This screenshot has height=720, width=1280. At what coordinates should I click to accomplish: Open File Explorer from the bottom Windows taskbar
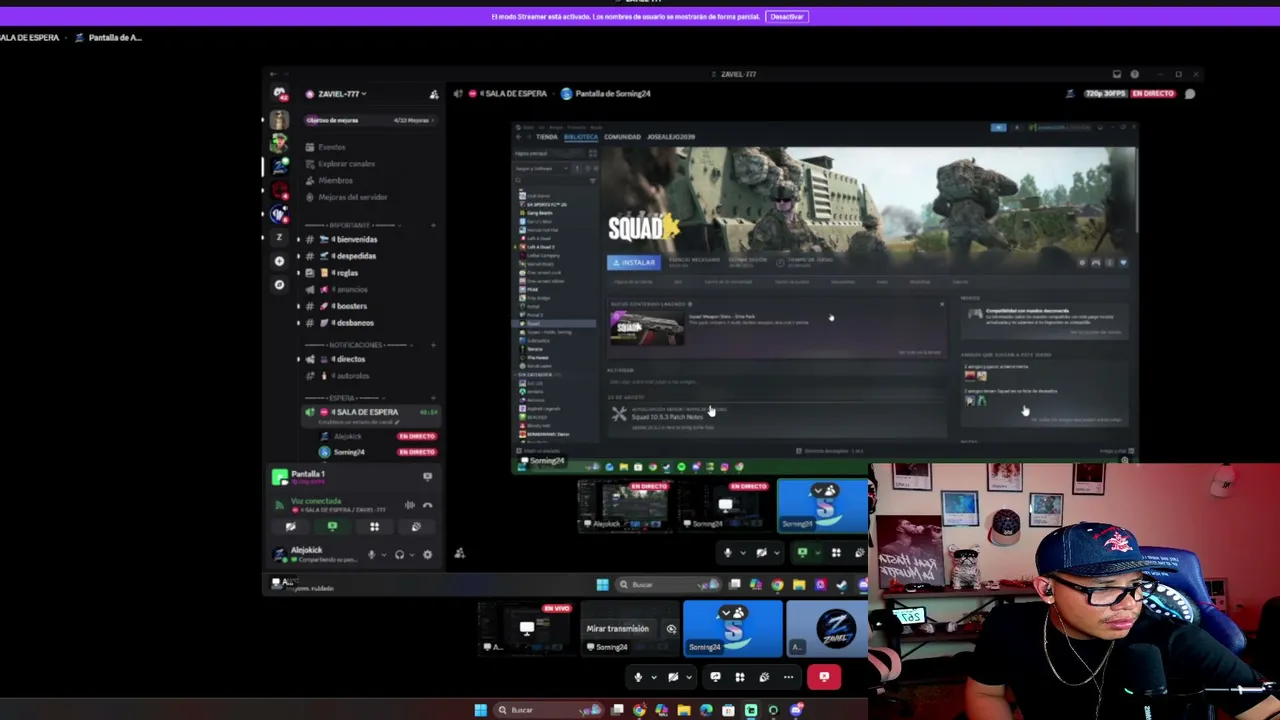(684, 710)
